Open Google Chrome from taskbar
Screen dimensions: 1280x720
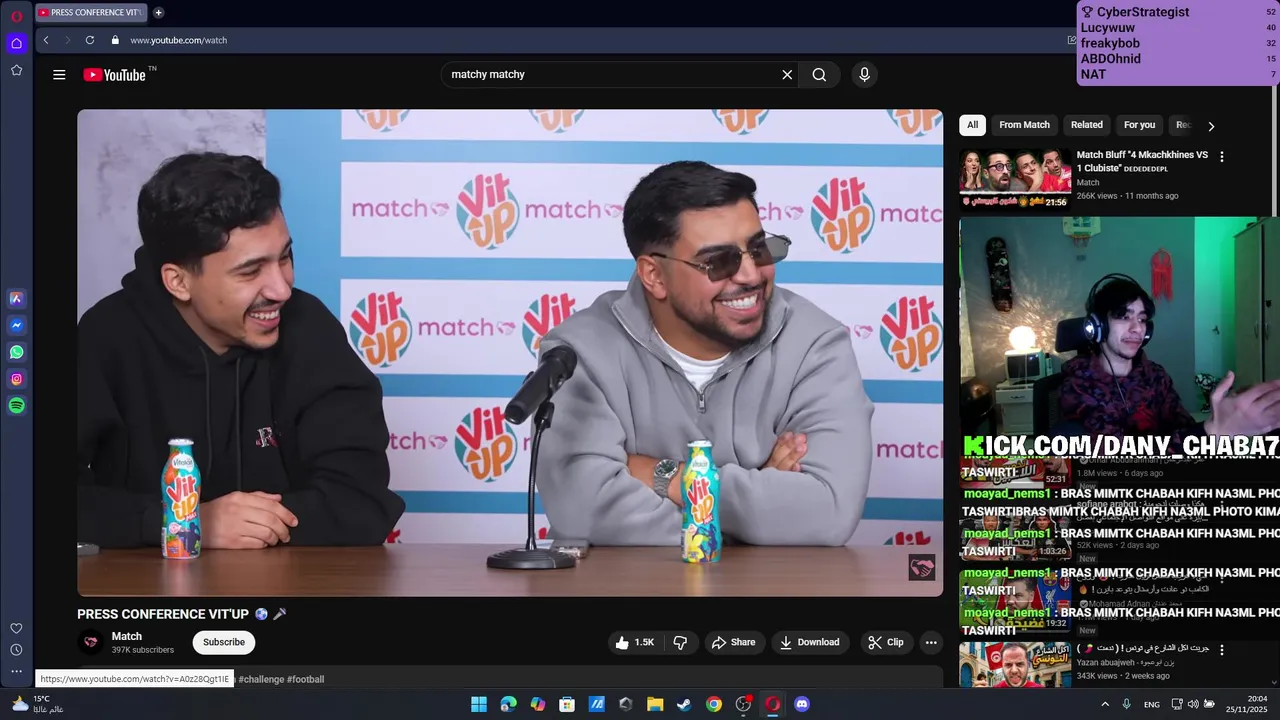pos(714,704)
